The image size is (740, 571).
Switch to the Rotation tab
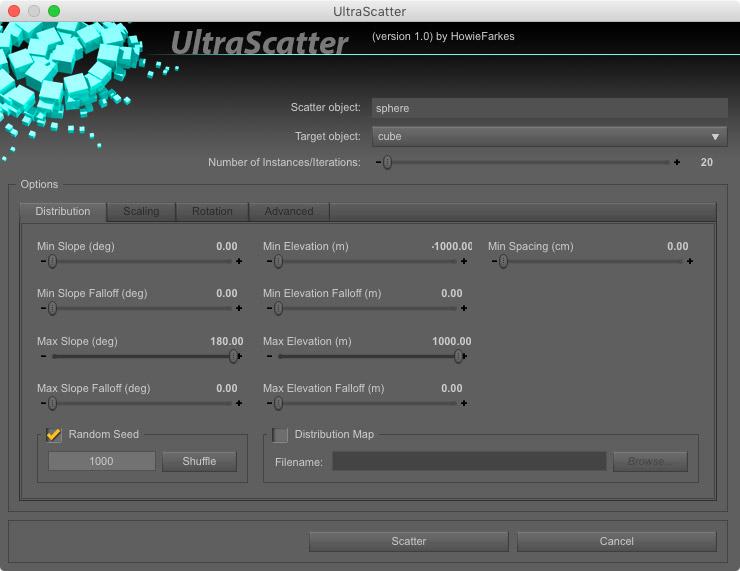click(x=212, y=211)
